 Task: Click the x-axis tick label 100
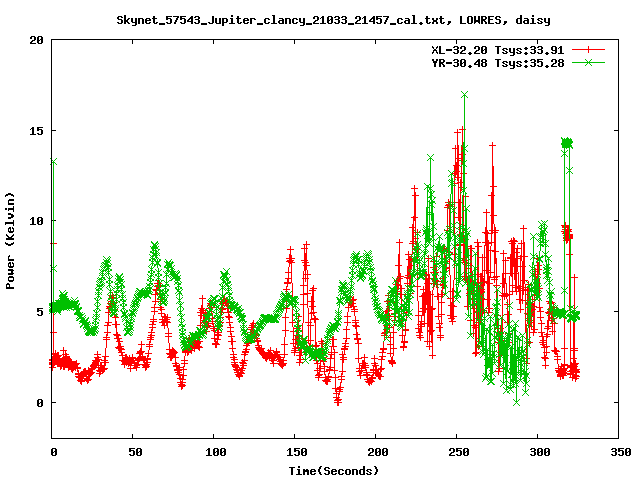click(216, 452)
